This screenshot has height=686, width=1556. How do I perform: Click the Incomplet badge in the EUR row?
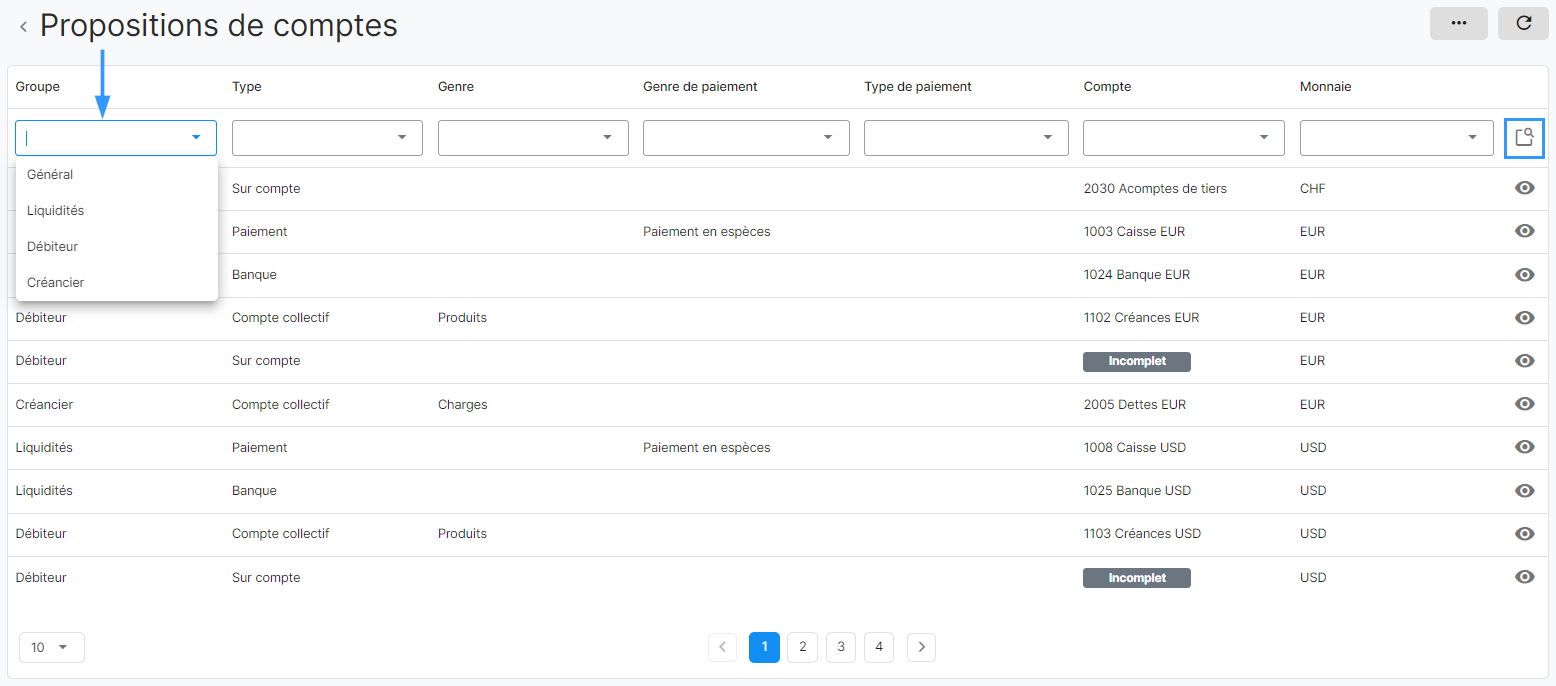1137,361
